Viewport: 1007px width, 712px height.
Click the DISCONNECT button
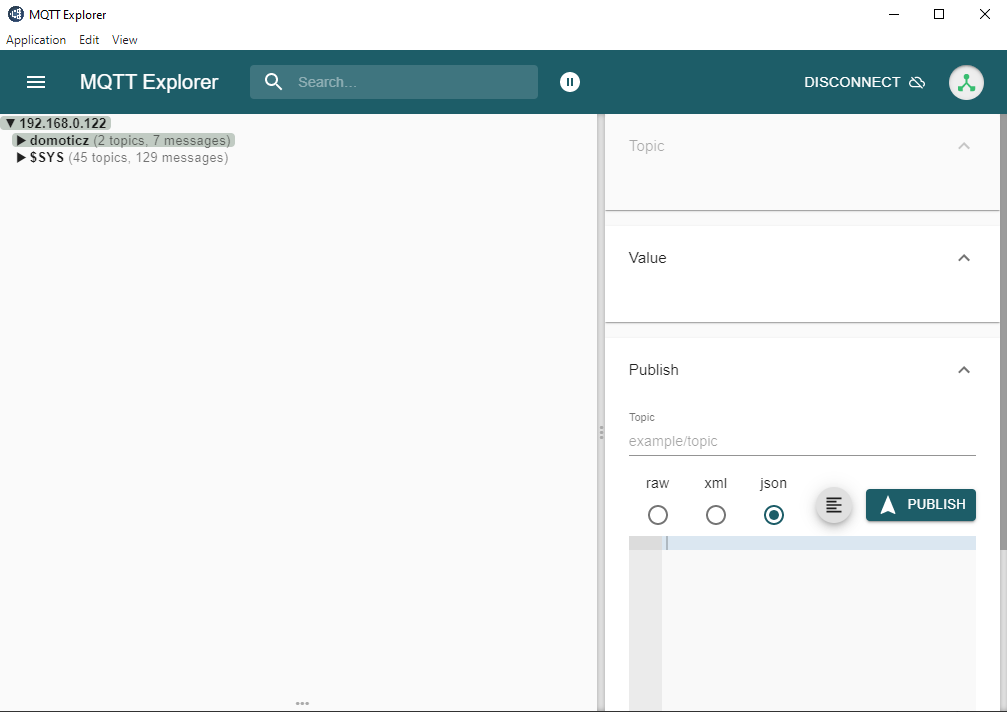pyautogui.click(x=864, y=82)
